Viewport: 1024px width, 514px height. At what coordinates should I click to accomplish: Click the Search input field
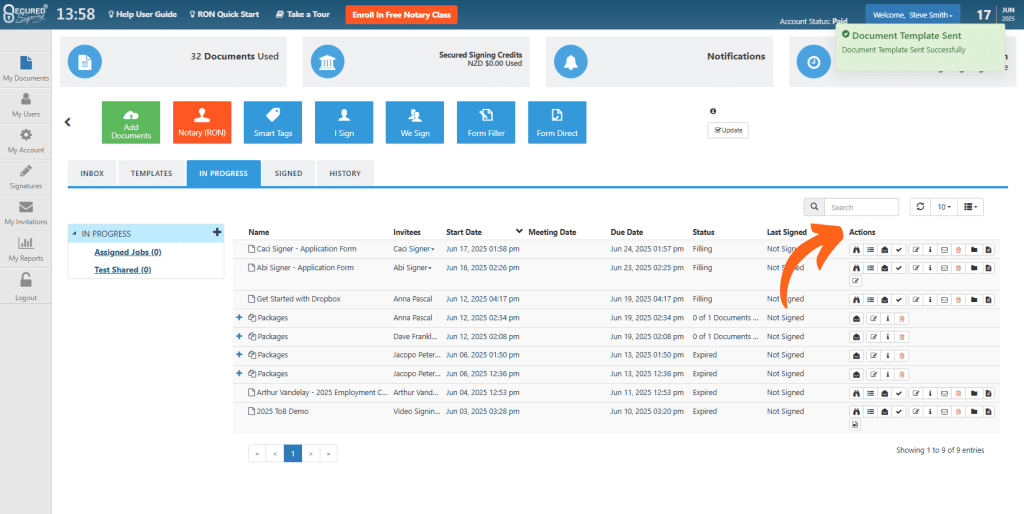(x=861, y=207)
